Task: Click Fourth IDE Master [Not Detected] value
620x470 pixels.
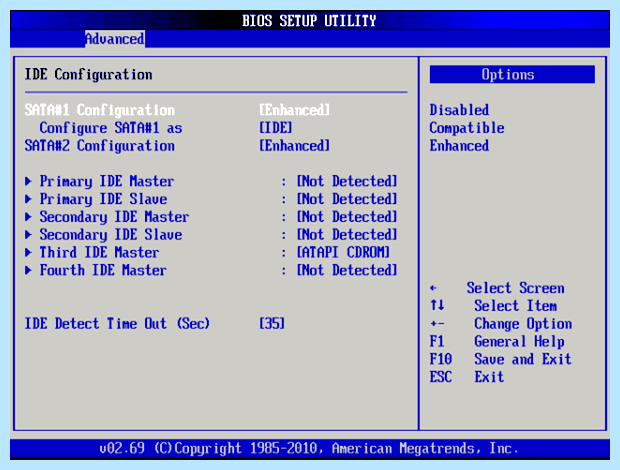Action: tap(347, 270)
